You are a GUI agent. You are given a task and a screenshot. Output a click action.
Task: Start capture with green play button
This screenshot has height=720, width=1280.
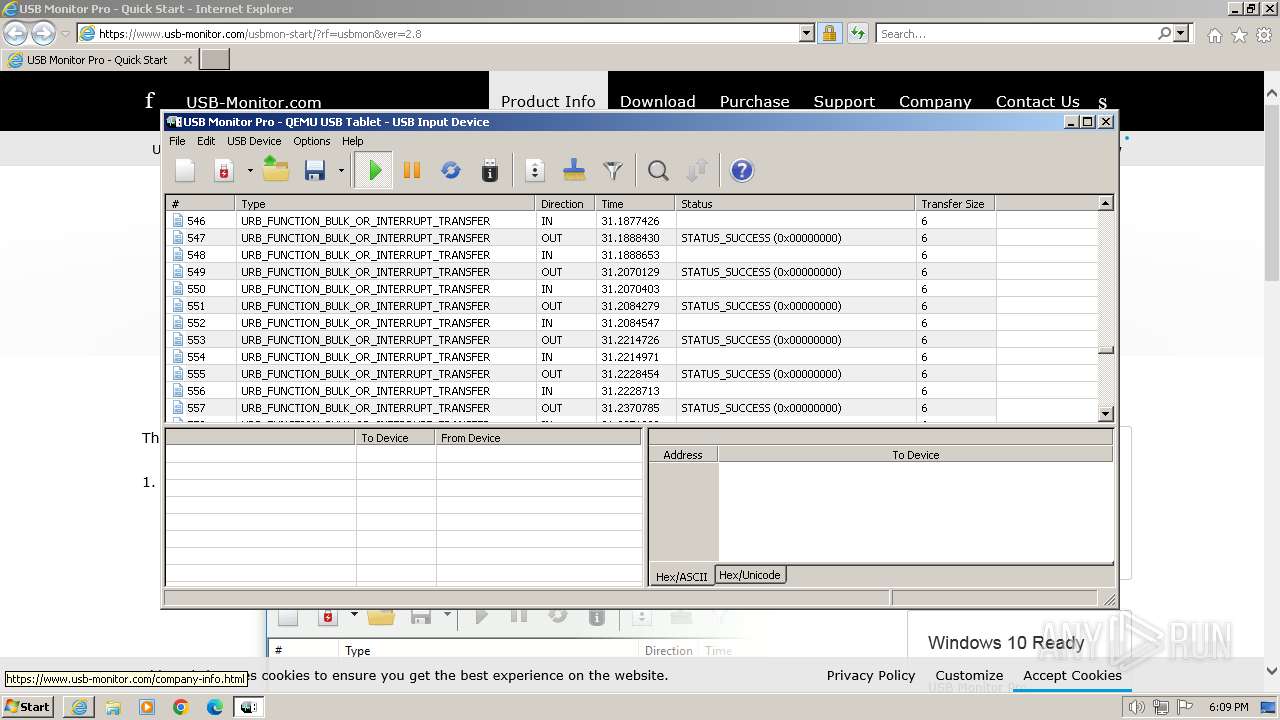click(375, 171)
